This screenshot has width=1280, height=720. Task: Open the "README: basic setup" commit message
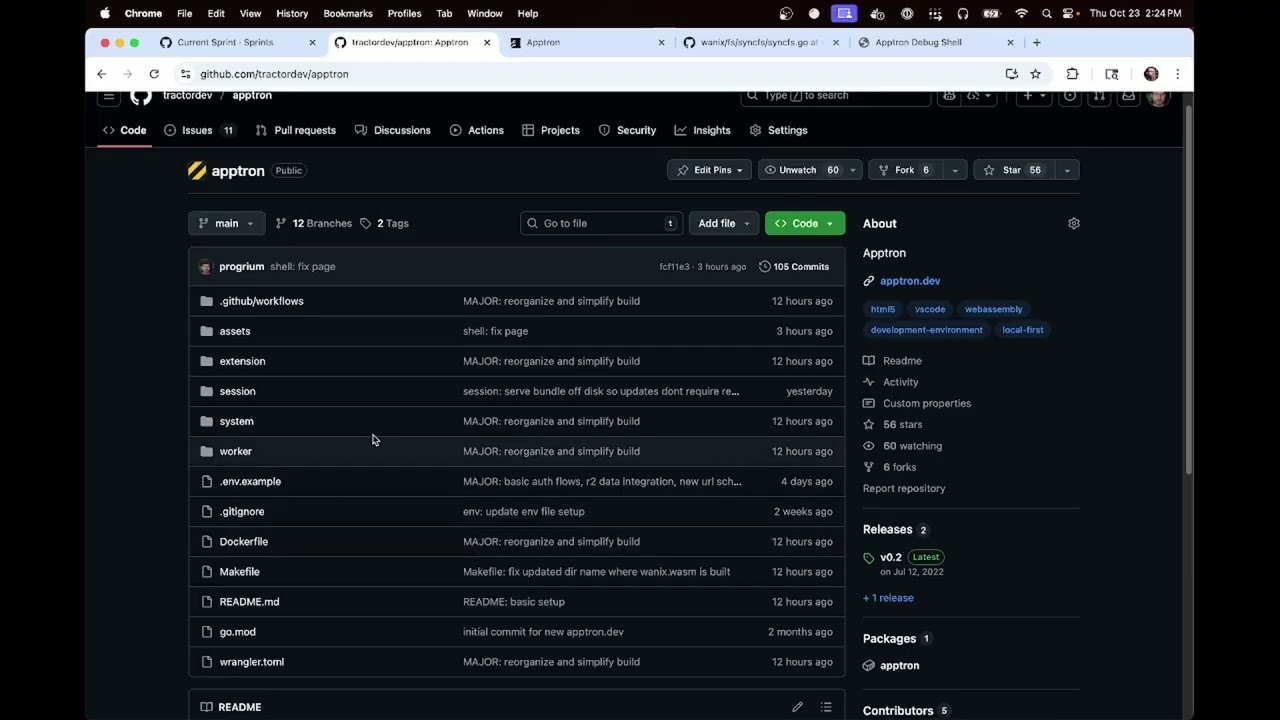click(x=514, y=602)
